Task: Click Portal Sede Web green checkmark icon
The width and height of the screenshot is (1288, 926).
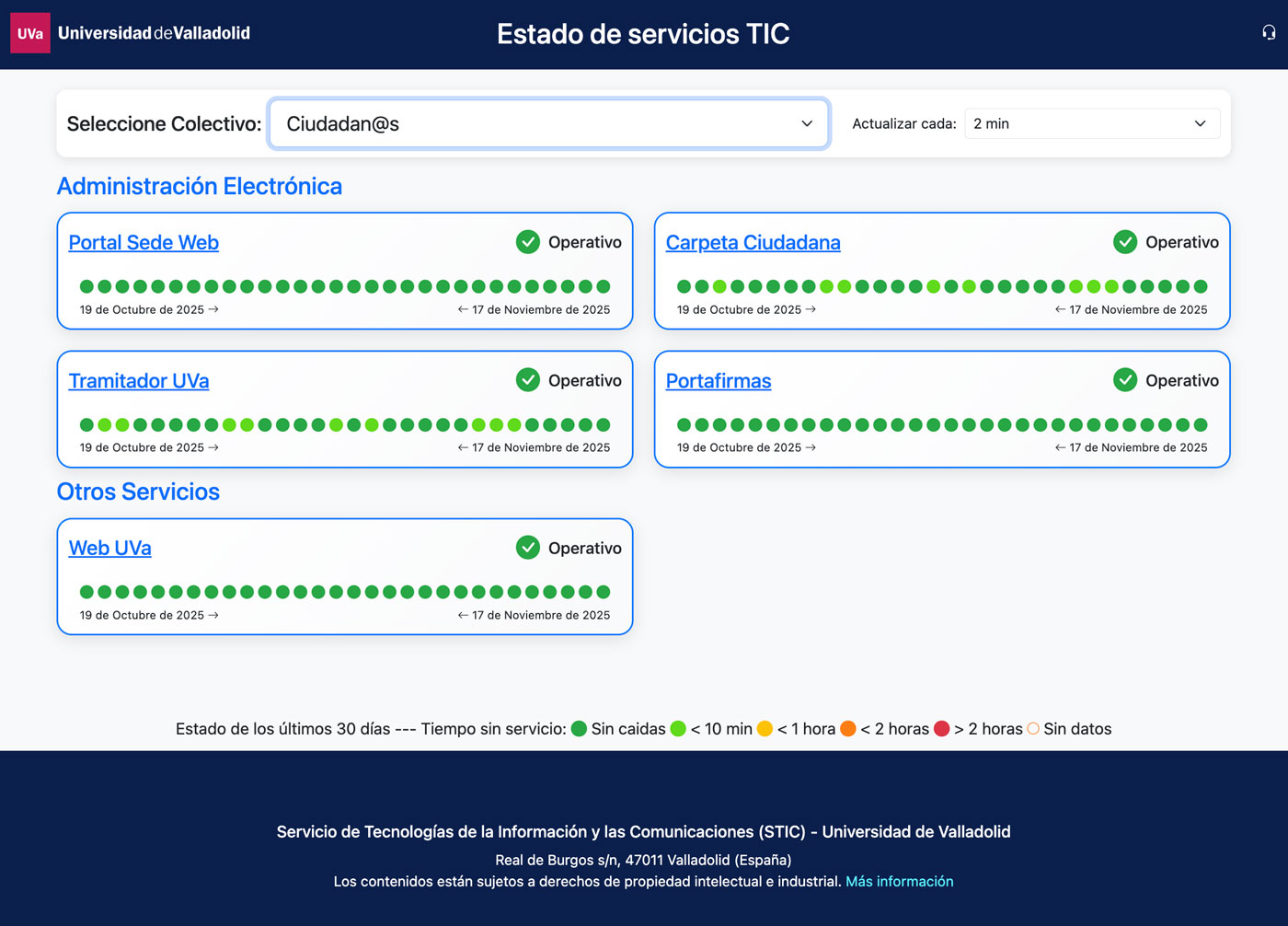Action: [x=528, y=242]
